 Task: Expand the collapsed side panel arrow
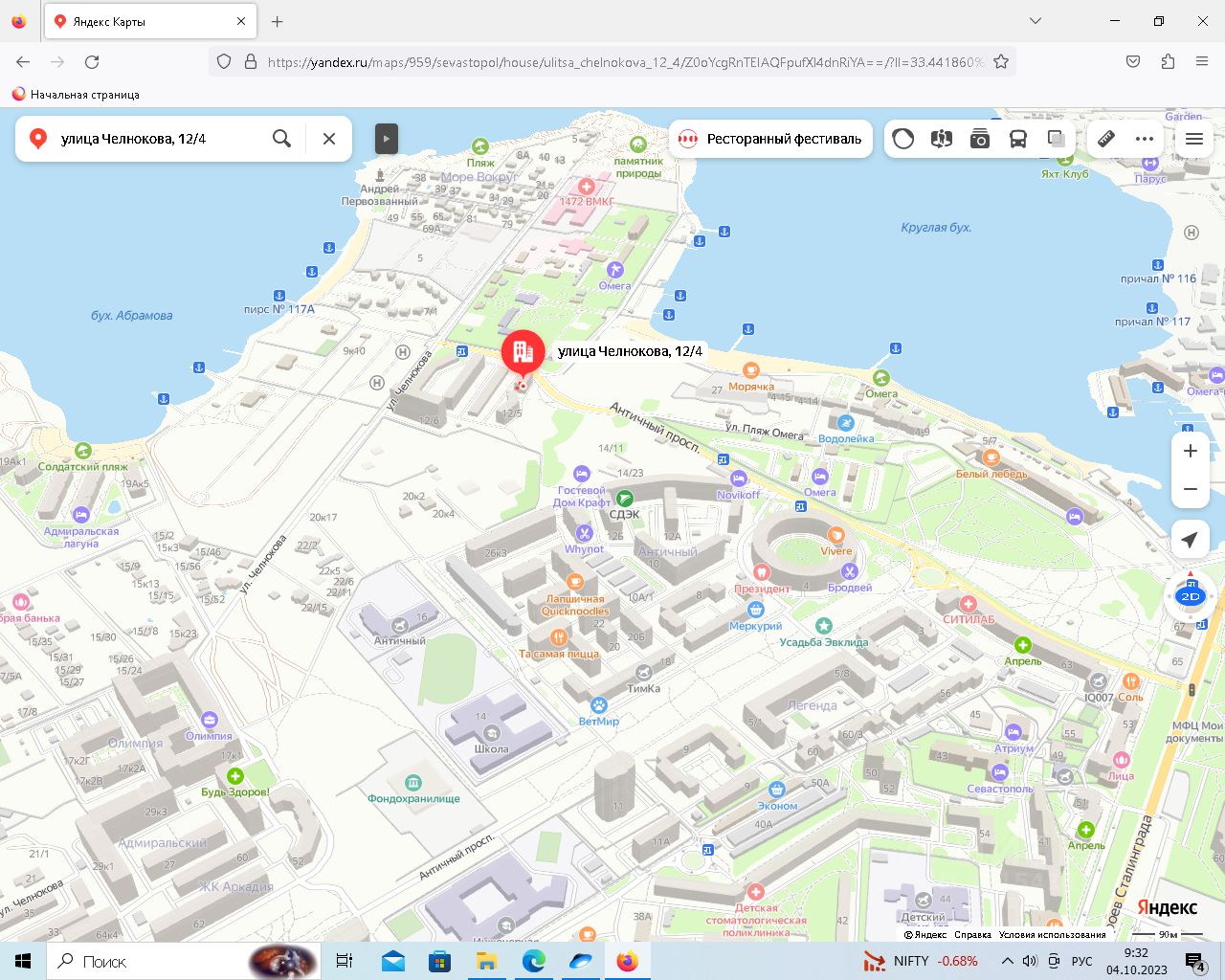pos(386,139)
